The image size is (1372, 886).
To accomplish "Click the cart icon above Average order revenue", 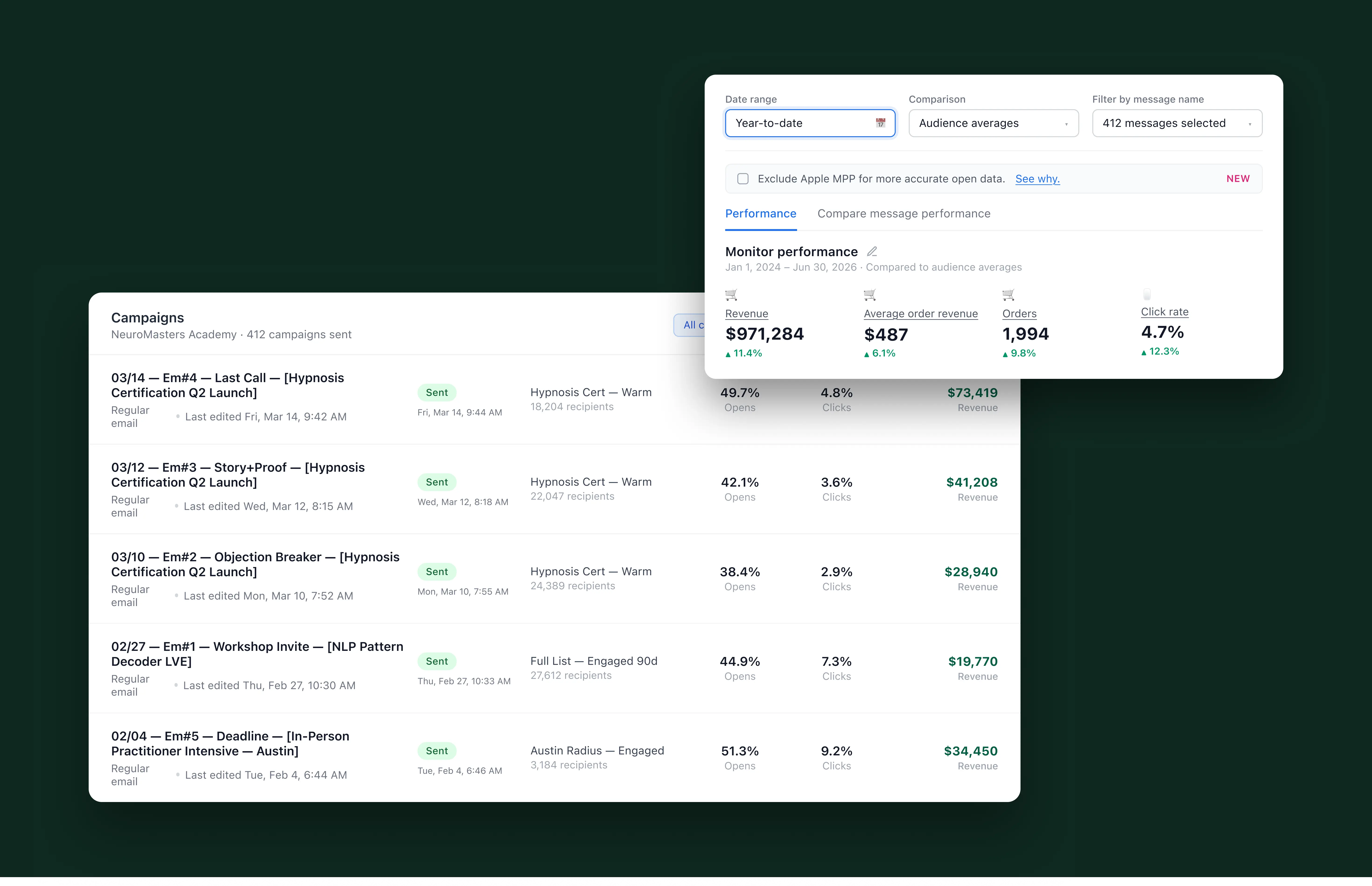I will (x=870, y=295).
